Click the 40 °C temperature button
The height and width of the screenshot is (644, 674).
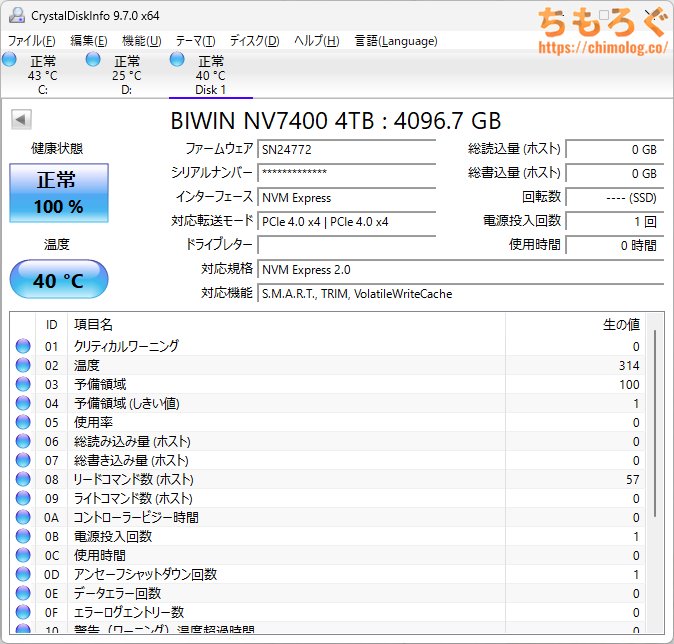coord(59,279)
